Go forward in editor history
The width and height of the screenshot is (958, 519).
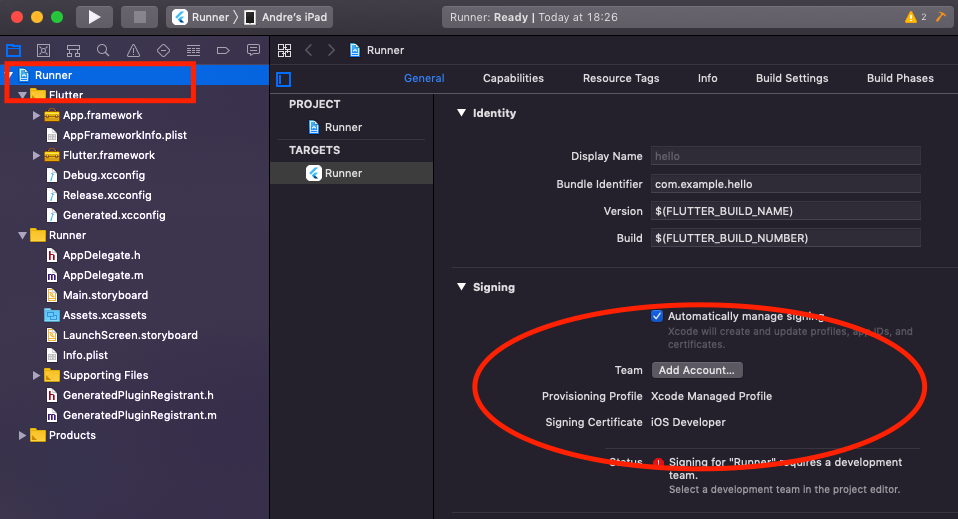(x=331, y=50)
